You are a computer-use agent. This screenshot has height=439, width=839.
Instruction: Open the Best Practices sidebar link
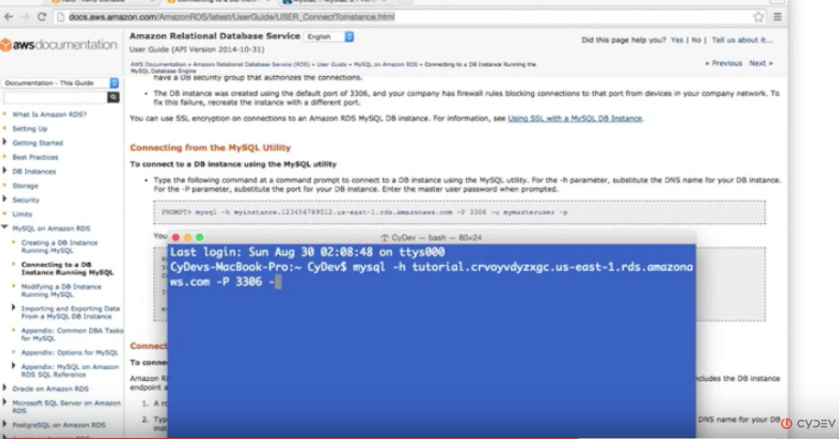(x=35, y=157)
